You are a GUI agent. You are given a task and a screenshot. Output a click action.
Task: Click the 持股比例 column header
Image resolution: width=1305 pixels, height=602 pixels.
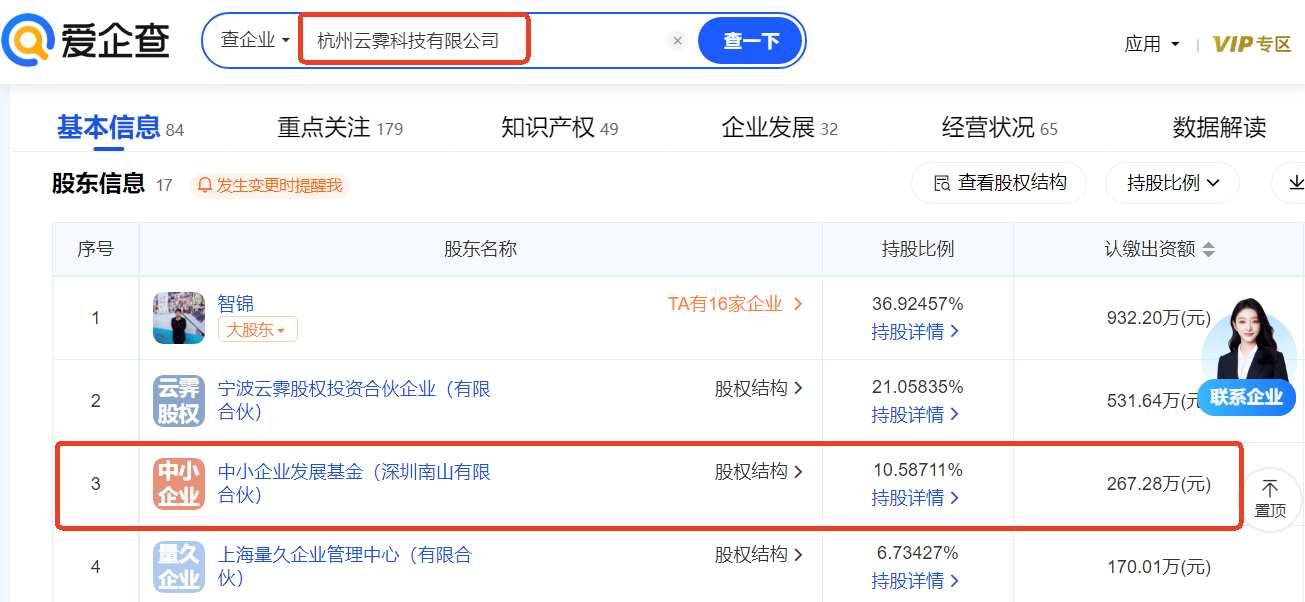click(x=917, y=249)
